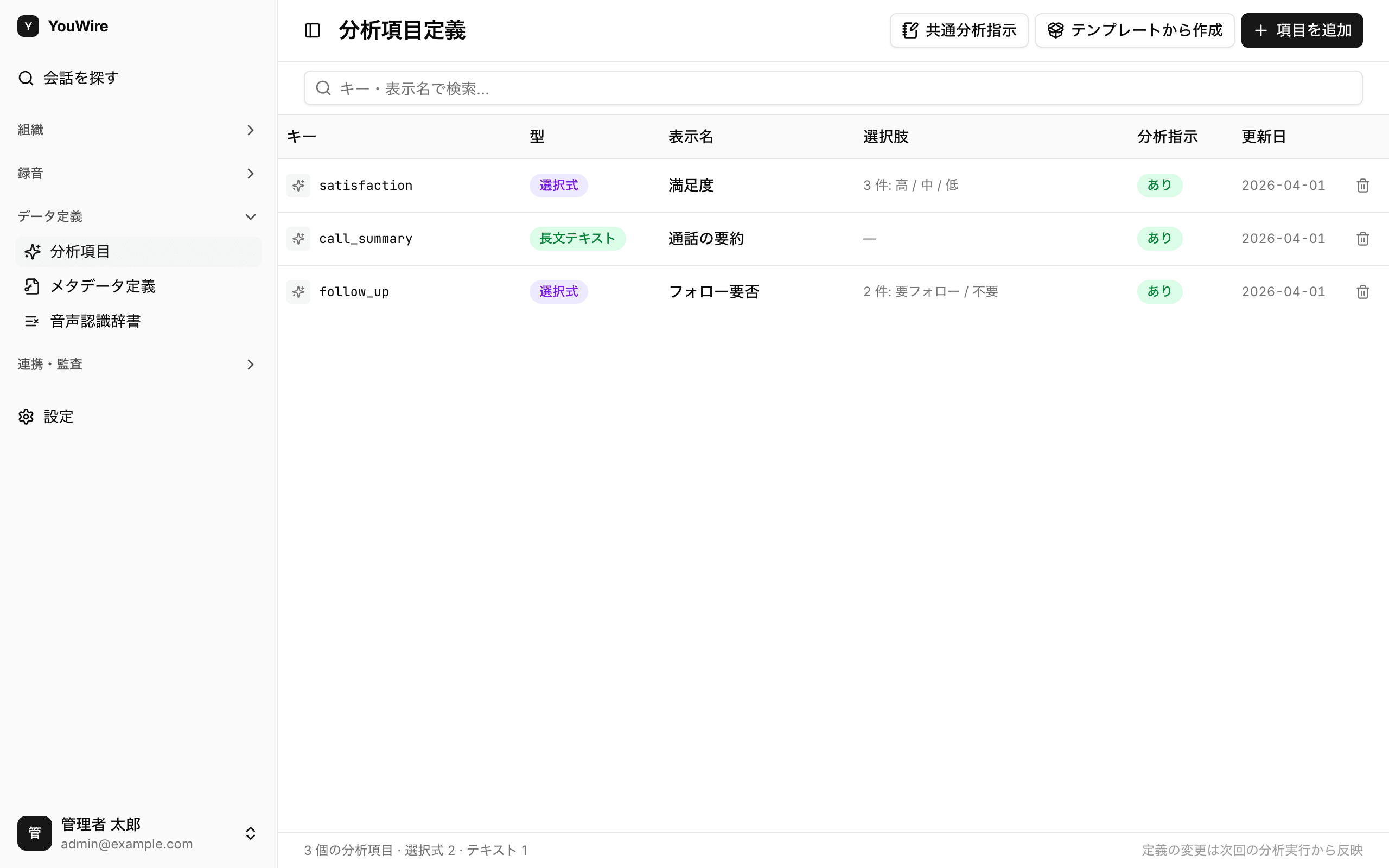Open メタデータ定義 in the sidebar
Screen dimensions: 1389x868
point(138,286)
